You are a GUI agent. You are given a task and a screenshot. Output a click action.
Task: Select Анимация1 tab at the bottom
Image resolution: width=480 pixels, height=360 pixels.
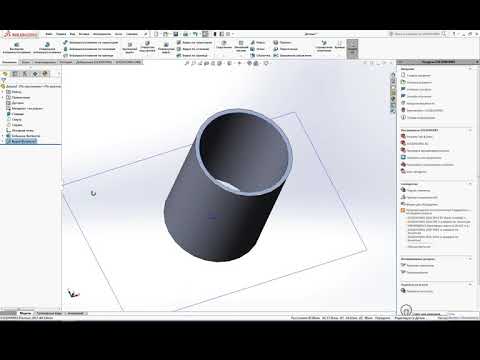[76, 313]
